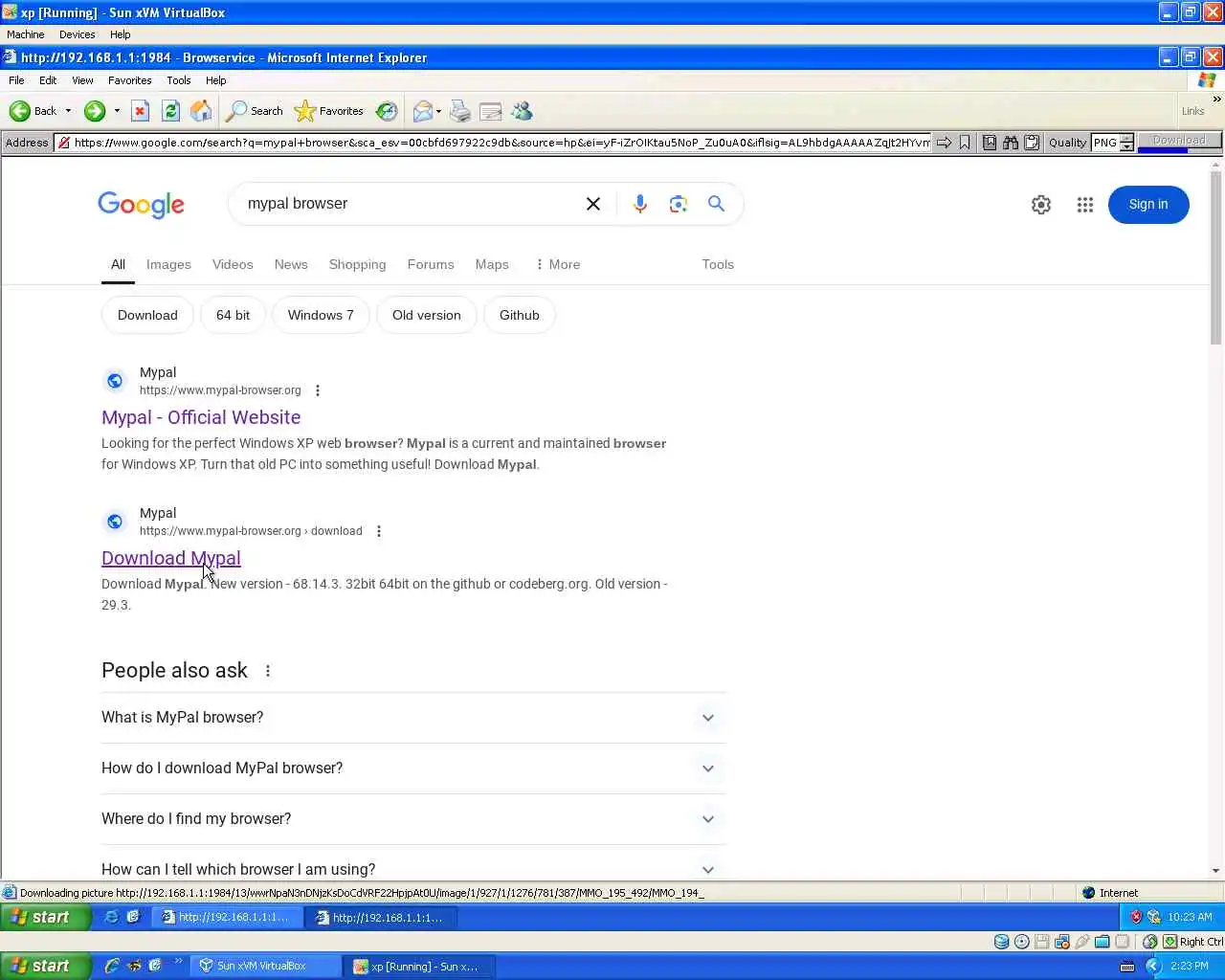Viewport: 1225px width, 980px height.
Task: Click the inner XP Start button
Action: [46, 917]
